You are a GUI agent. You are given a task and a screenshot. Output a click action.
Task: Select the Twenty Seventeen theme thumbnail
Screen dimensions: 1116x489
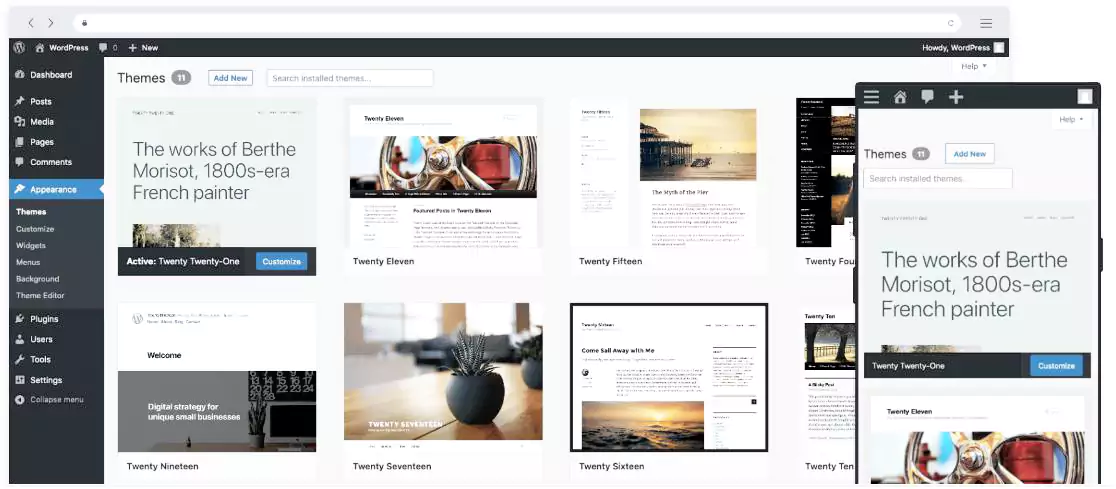click(x=443, y=377)
